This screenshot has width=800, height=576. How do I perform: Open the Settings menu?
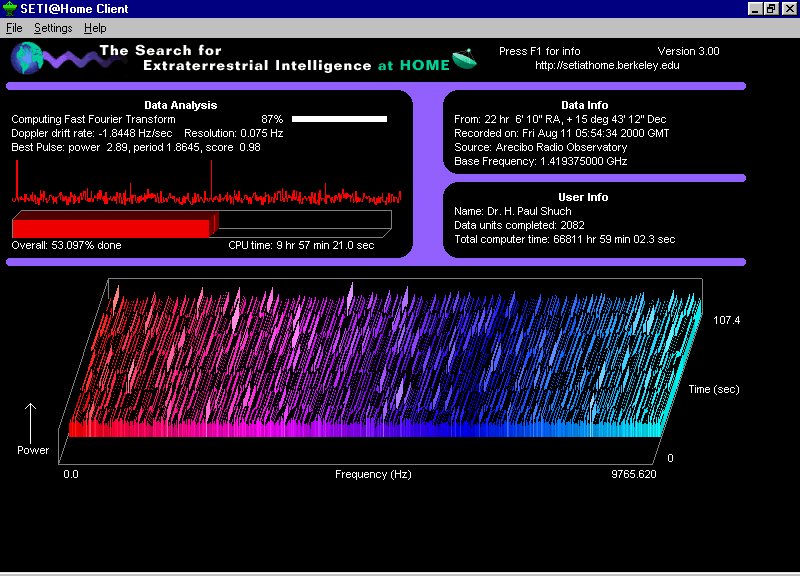[x=53, y=28]
